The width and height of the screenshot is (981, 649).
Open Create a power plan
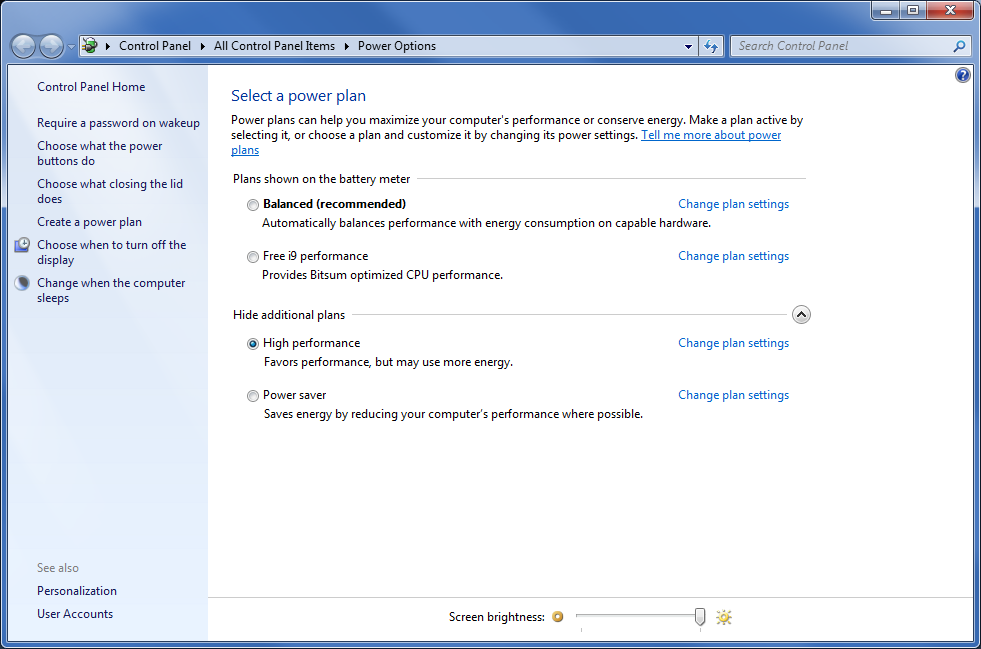coord(89,222)
